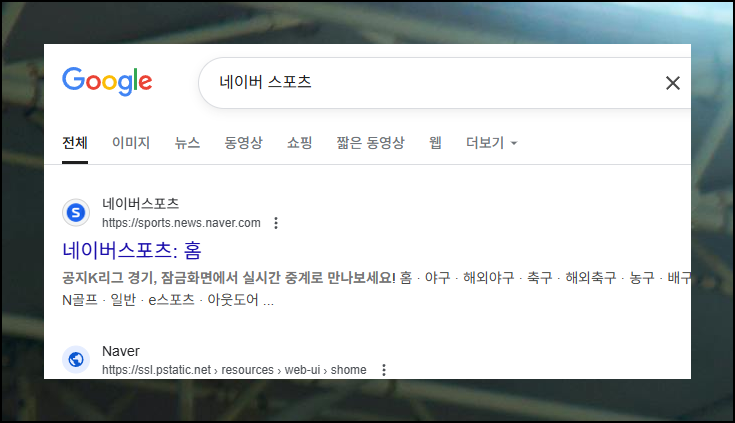Switch to the 이미지 tab
Screen dimensions: 735x423
click(x=131, y=143)
